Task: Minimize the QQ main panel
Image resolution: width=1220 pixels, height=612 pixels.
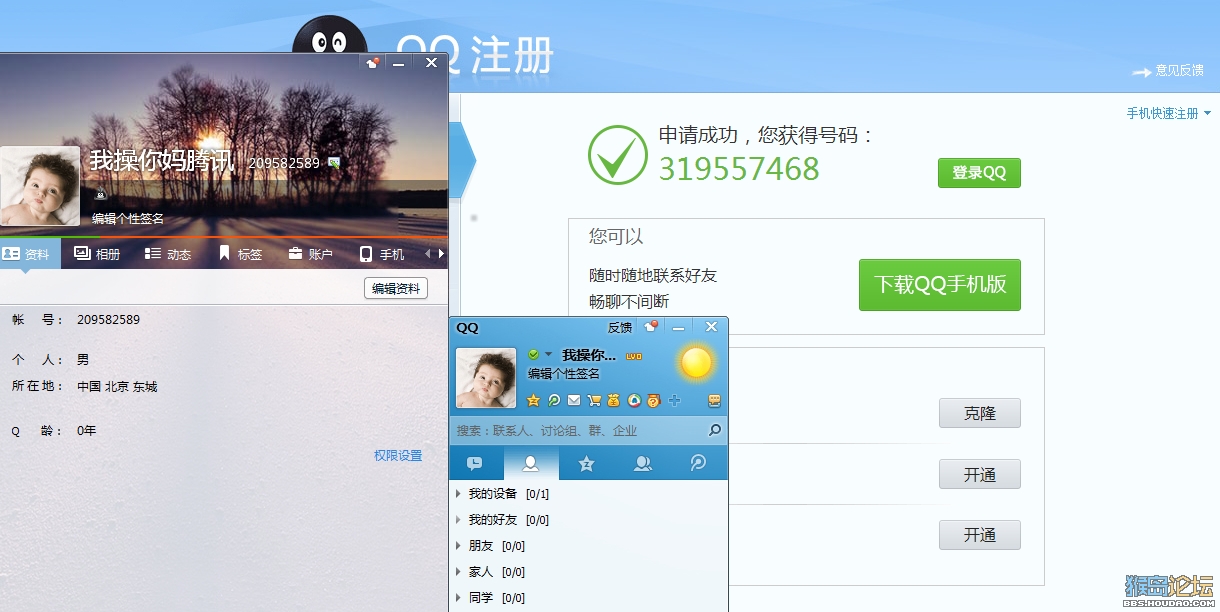Action: [x=679, y=327]
